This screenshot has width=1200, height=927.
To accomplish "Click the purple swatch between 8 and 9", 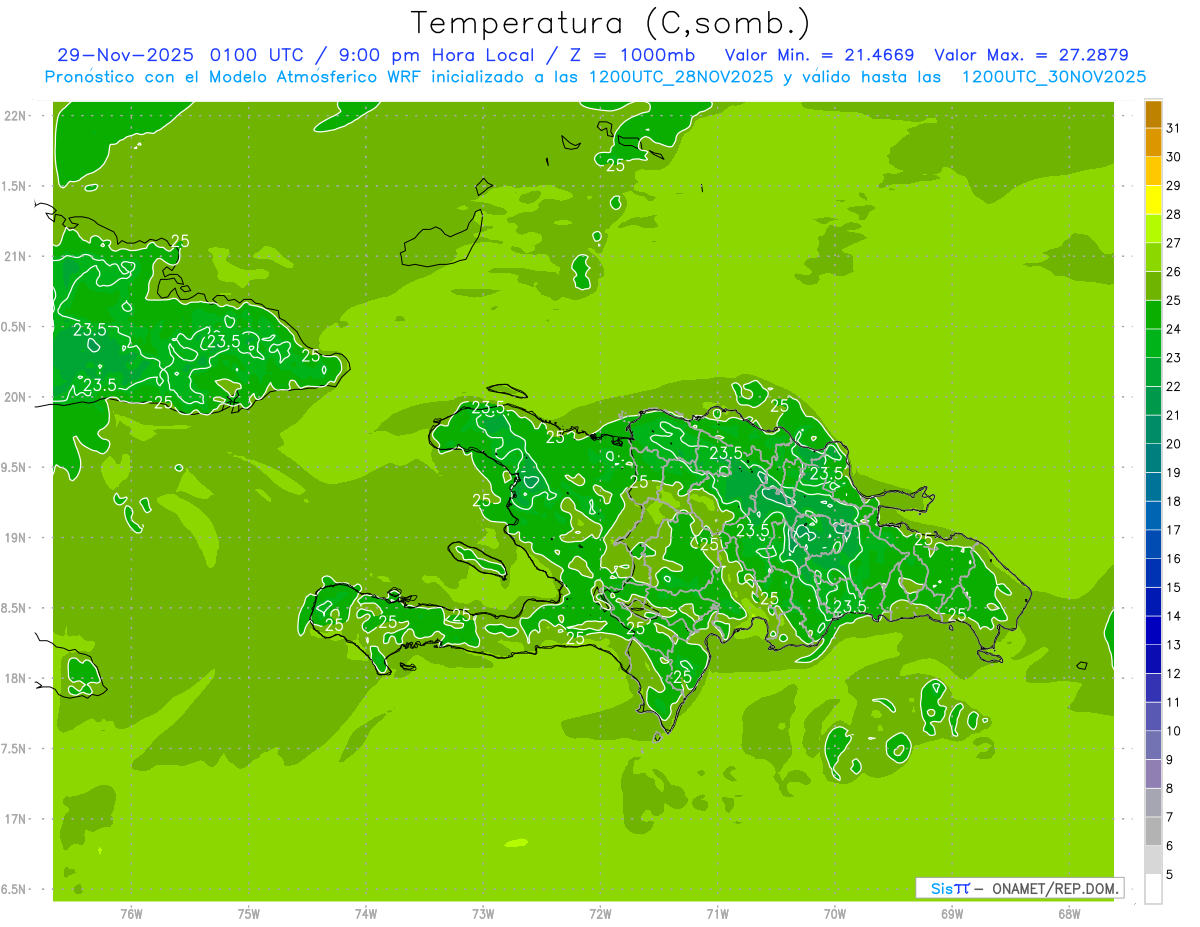I will click(1153, 773).
